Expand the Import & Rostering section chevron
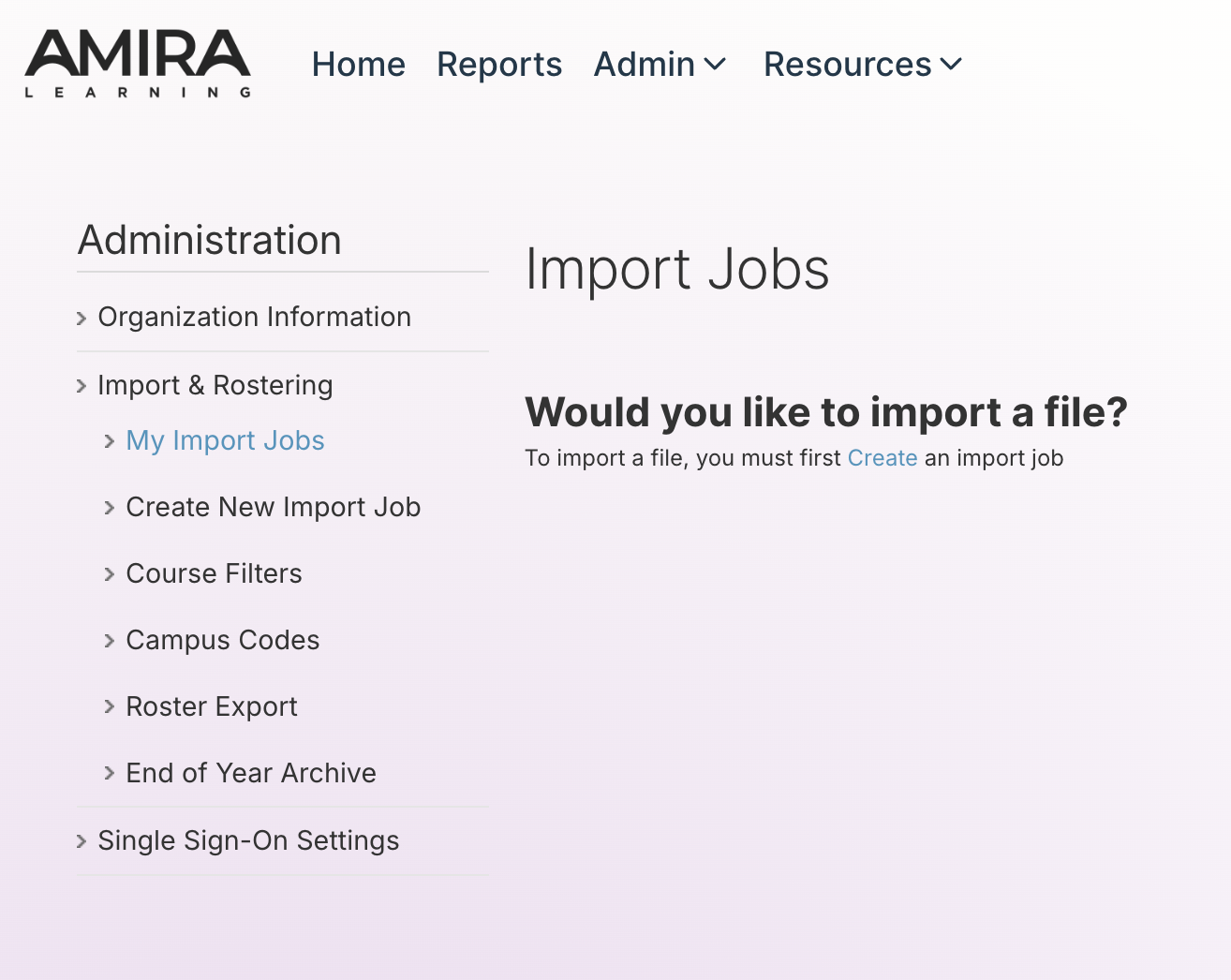The width and height of the screenshot is (1231, 980). [81, 385]
